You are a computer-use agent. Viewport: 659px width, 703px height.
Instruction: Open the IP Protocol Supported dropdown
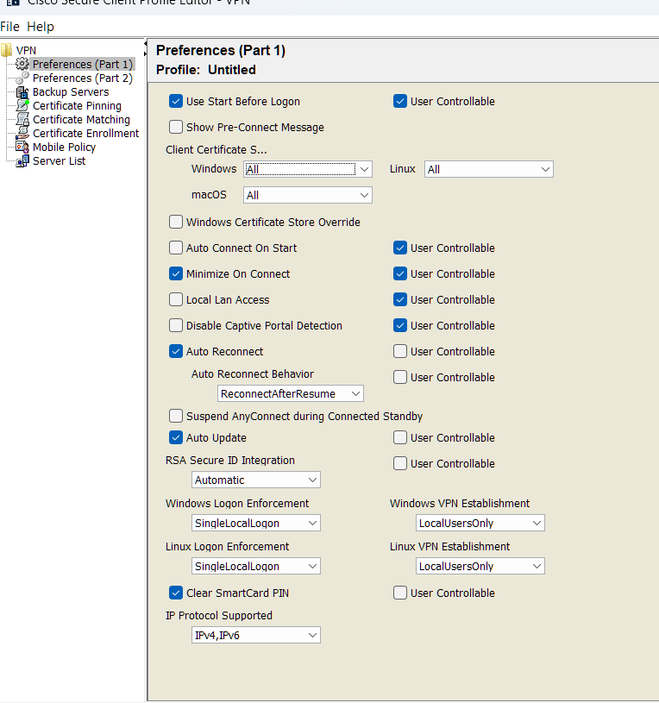(x=256, y=636)
